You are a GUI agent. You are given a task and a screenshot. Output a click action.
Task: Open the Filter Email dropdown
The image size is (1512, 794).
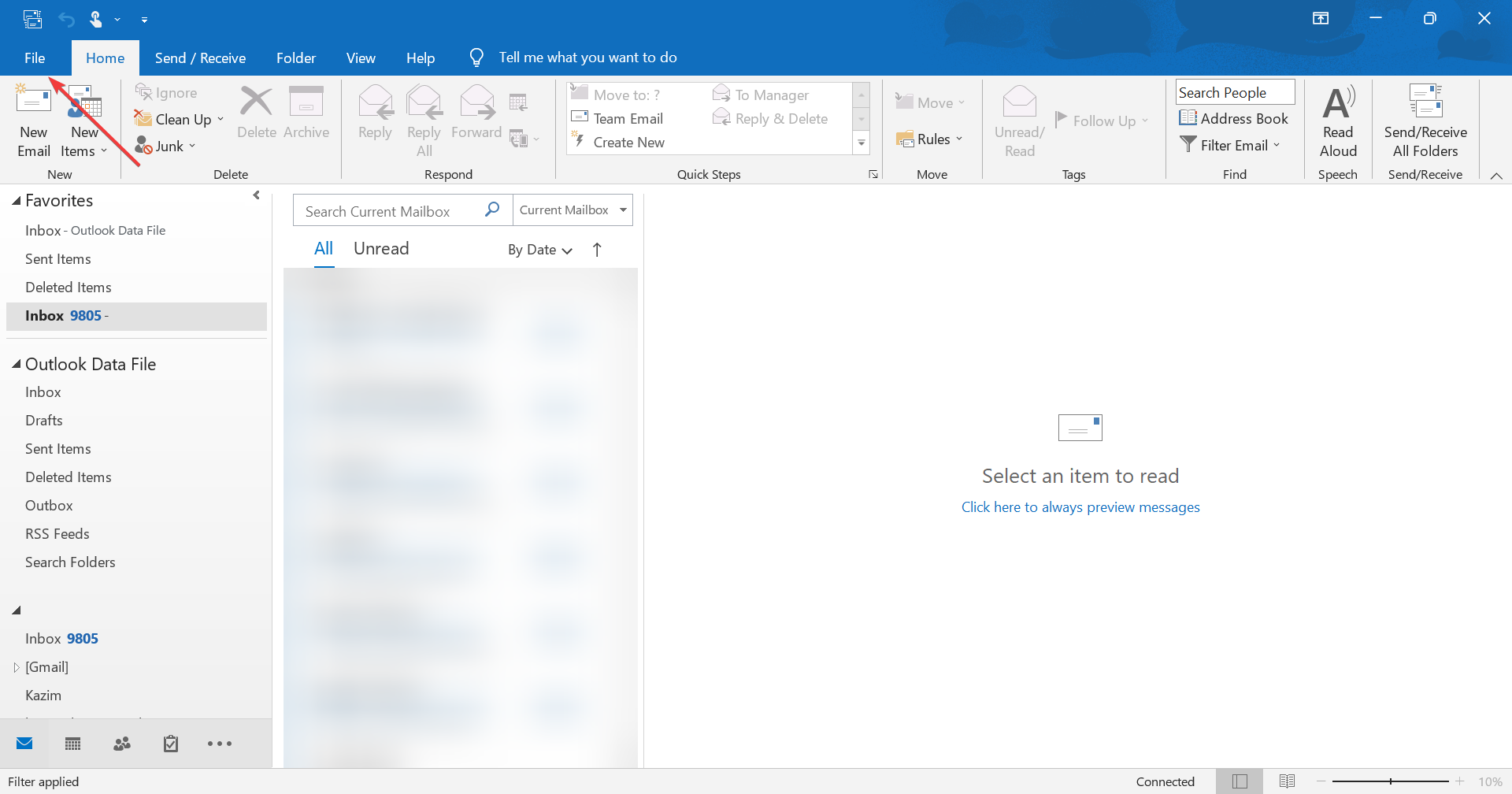(1232, 145)
